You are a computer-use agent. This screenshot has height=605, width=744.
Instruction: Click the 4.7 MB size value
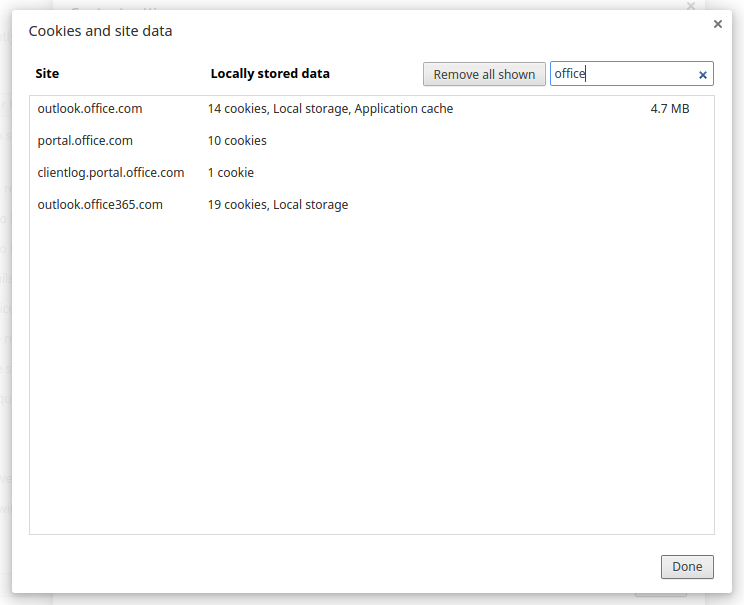[670, 109]
